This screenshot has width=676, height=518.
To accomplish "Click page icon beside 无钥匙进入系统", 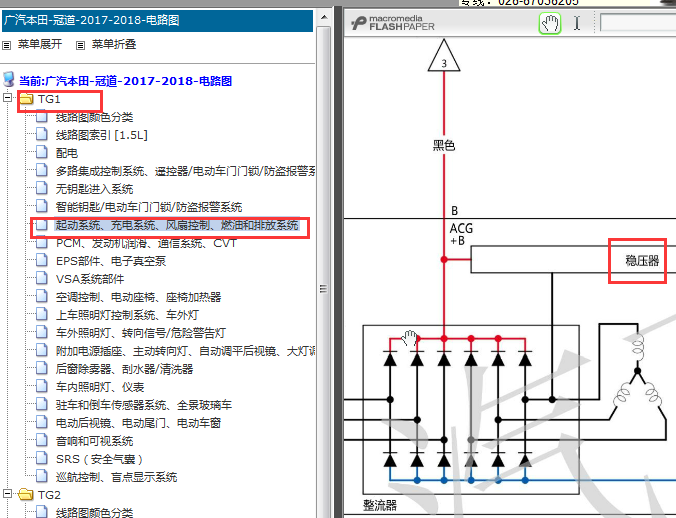I will pyautogui.click(x=42, y=188).
